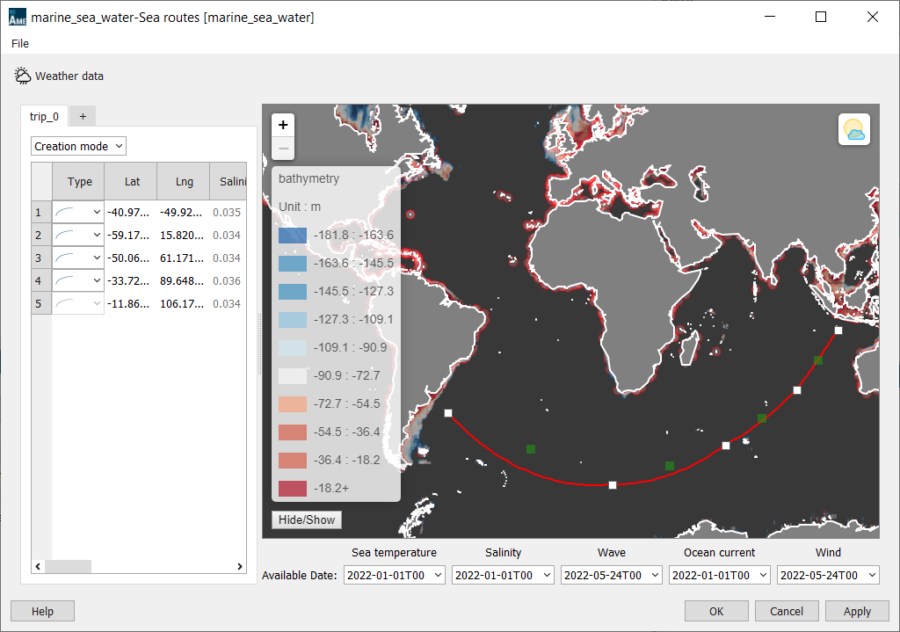Select the bottommost white waypoint on the route

click(x=611, y=485)
